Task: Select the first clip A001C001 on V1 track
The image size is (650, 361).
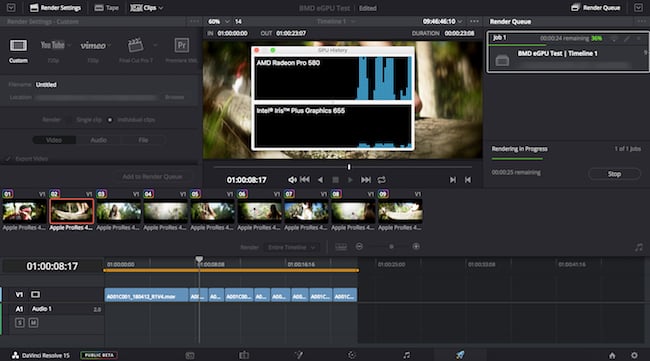Action: pos(146,295)
